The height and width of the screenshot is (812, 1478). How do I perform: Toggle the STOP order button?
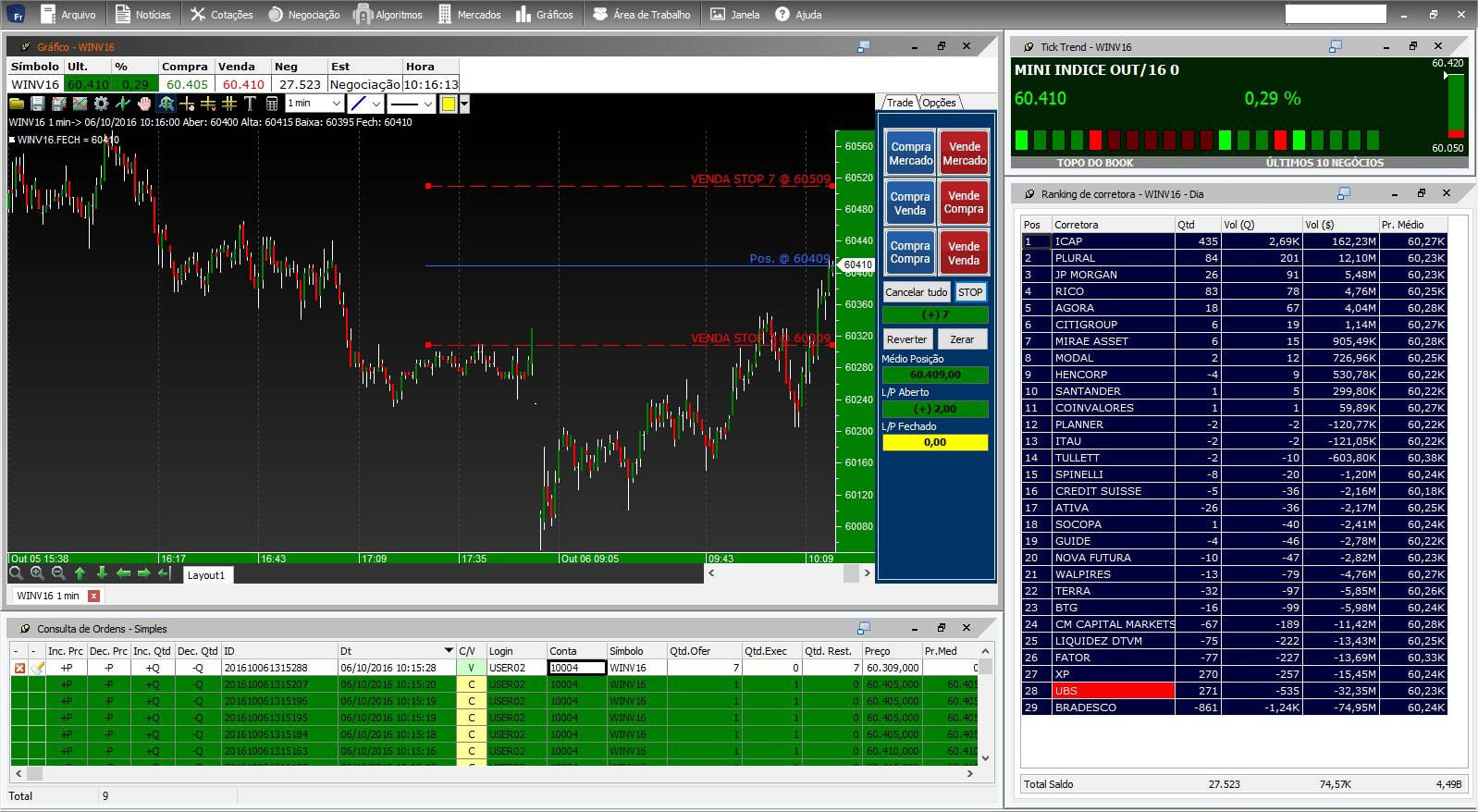(x=970, y=292)
